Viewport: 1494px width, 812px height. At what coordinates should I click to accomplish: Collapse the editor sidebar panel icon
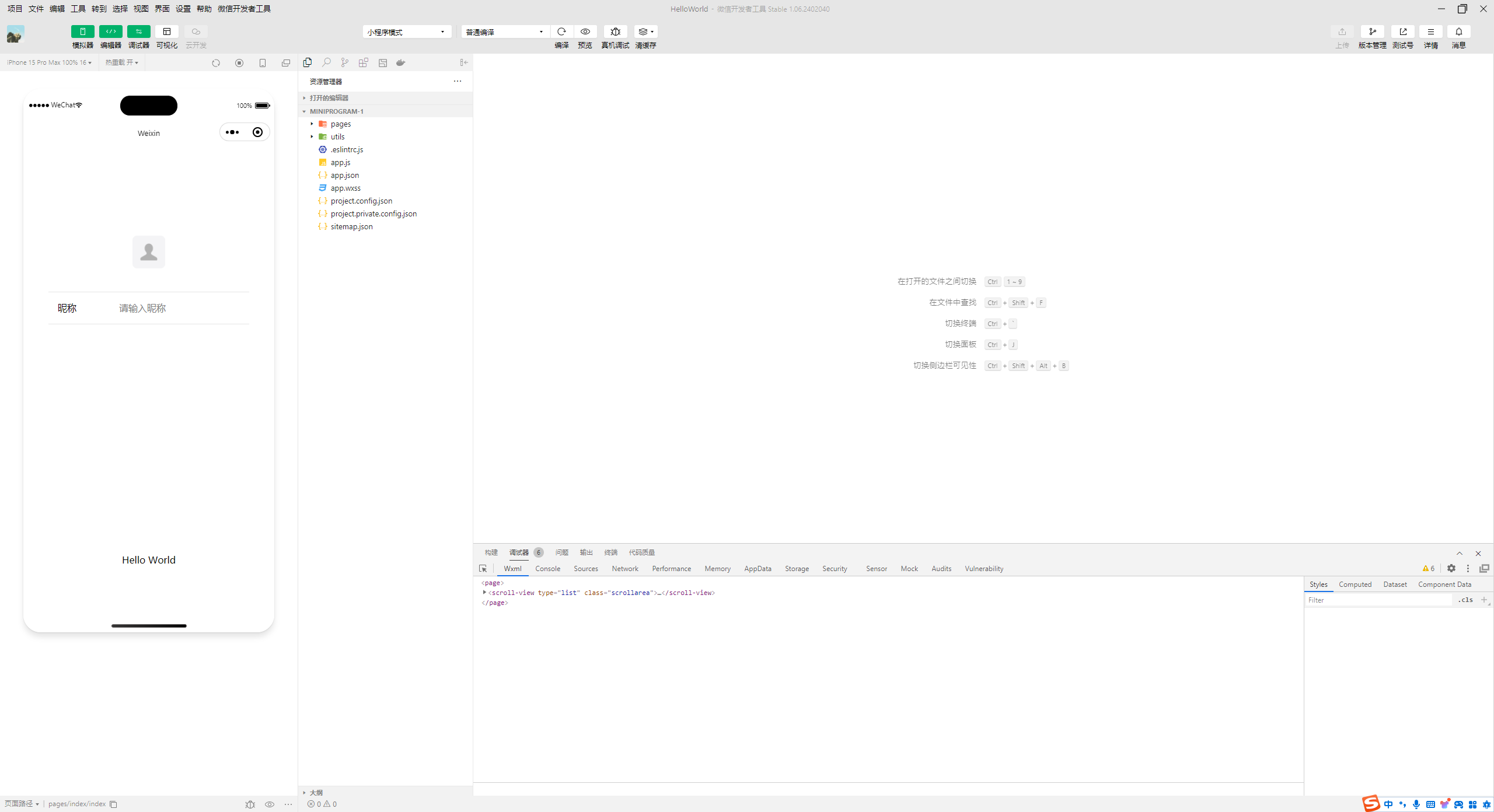pos(464,62)
